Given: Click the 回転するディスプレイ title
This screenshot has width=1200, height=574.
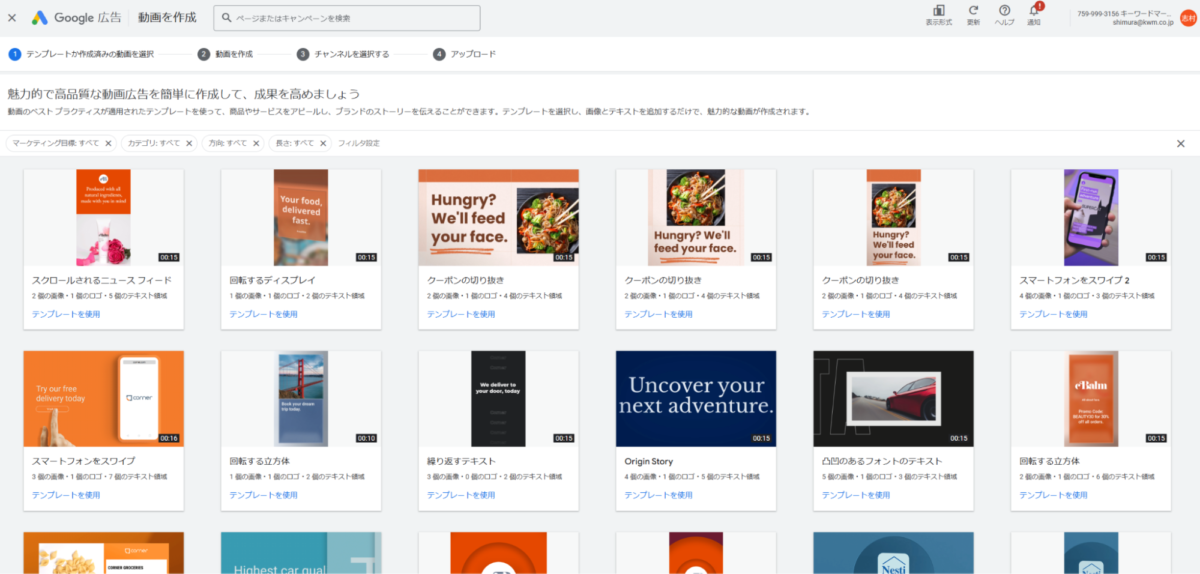Looking at the screenshot, I should click(x=270, y=280).
